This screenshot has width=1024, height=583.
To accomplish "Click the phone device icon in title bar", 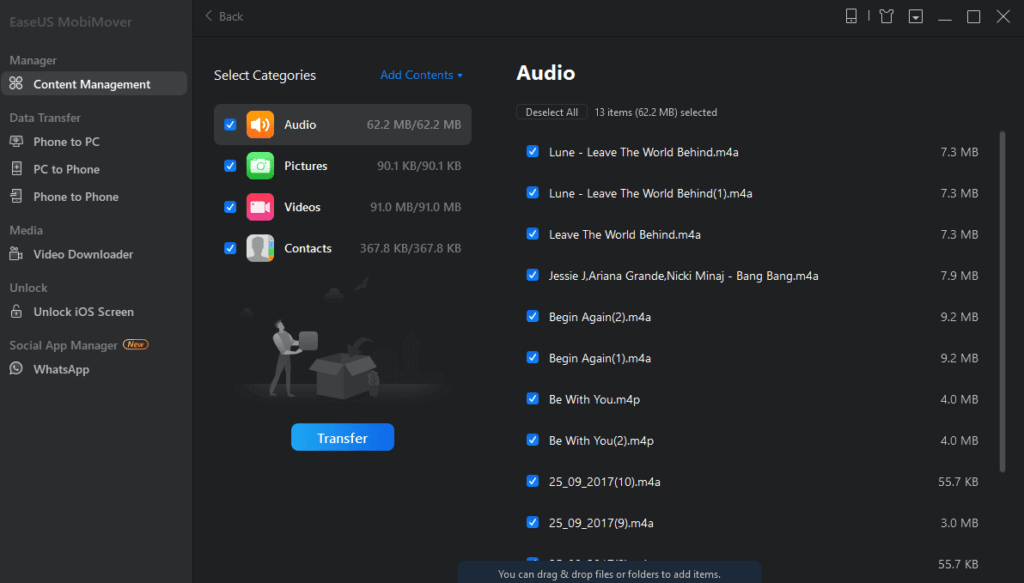I will coord(851,16).
